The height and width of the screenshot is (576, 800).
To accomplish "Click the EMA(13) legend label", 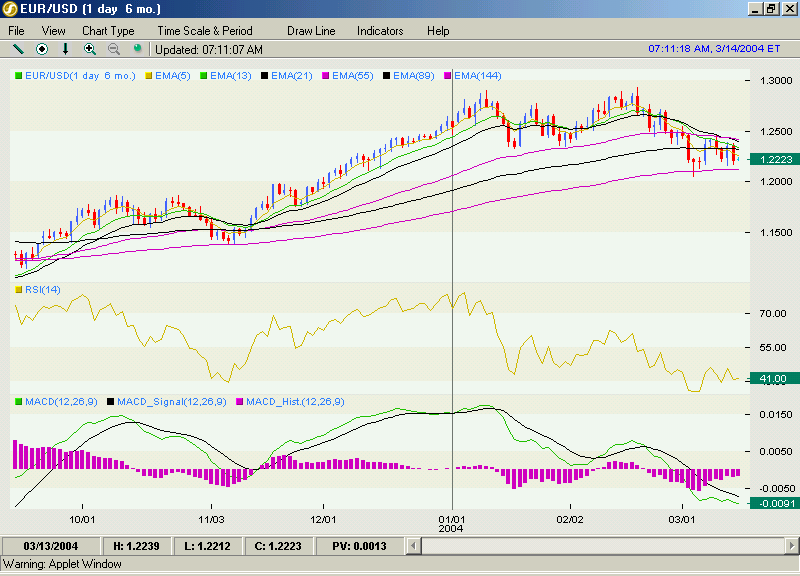I will tap(231, 76).
